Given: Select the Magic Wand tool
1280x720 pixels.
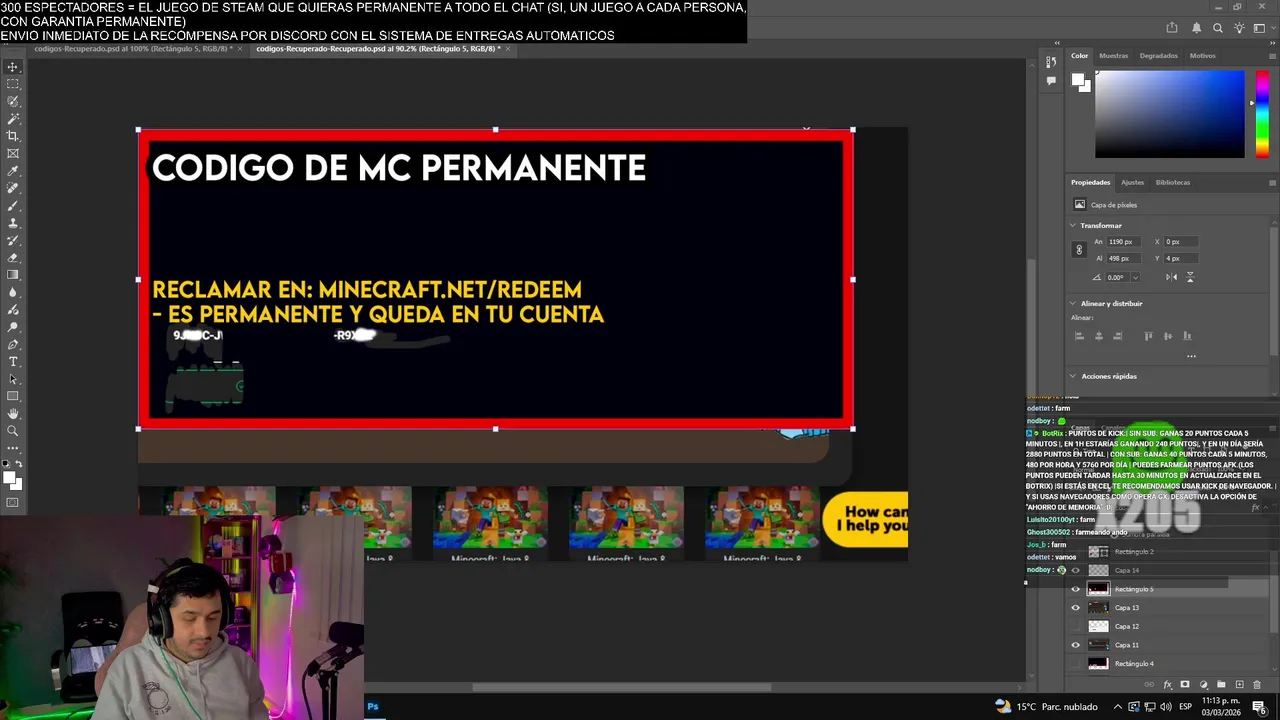Looking at the screenshot, I should (x=13, y=119).
